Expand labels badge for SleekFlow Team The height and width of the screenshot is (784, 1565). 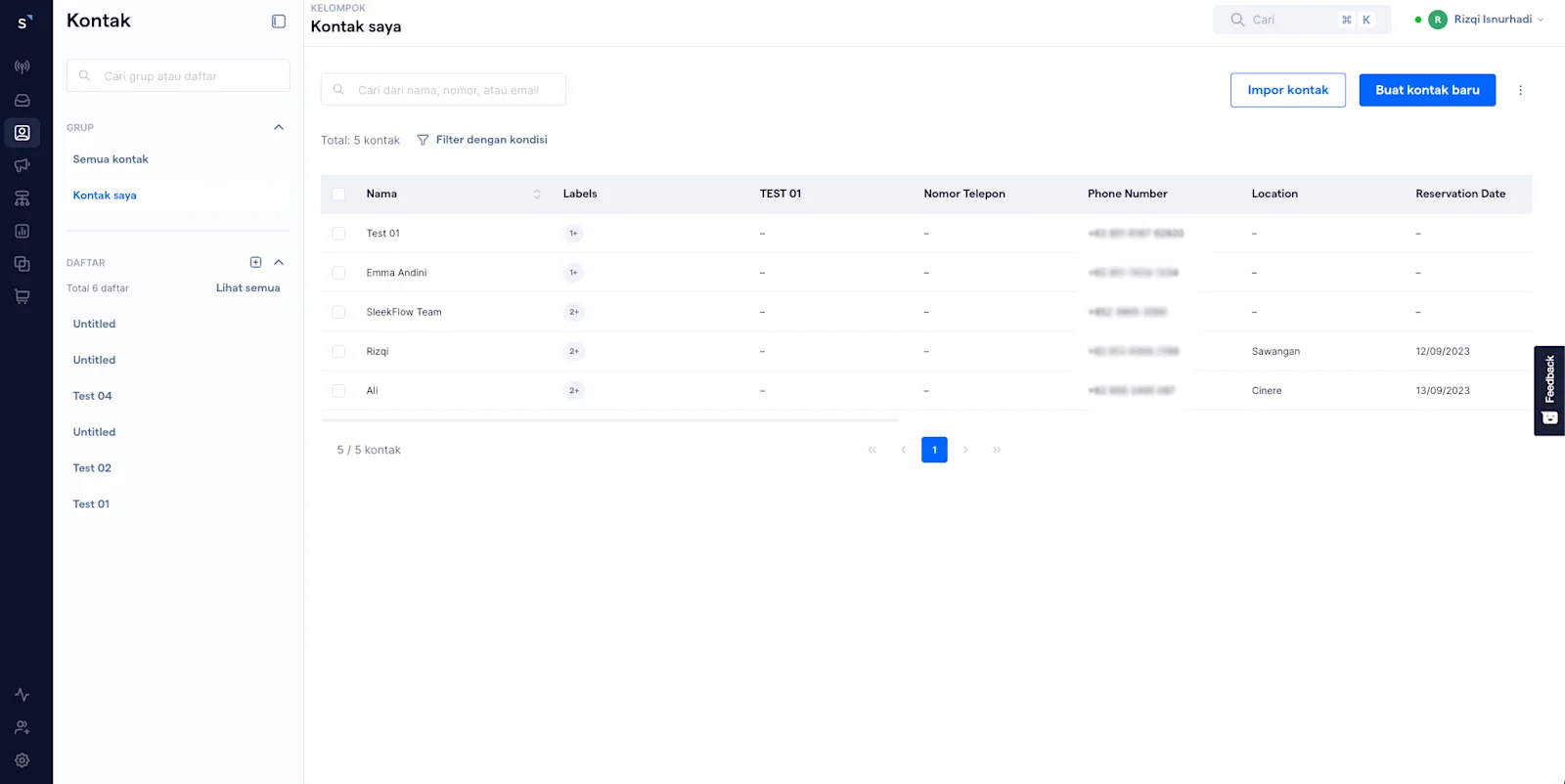click(x=574, y=312)
